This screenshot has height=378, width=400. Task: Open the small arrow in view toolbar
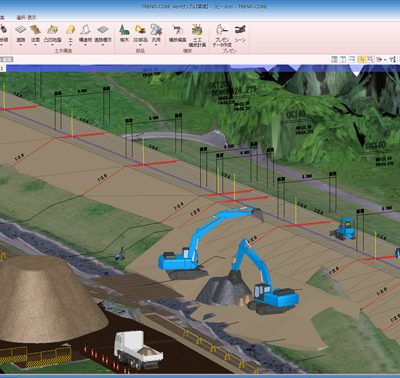[x=385, y=60]
